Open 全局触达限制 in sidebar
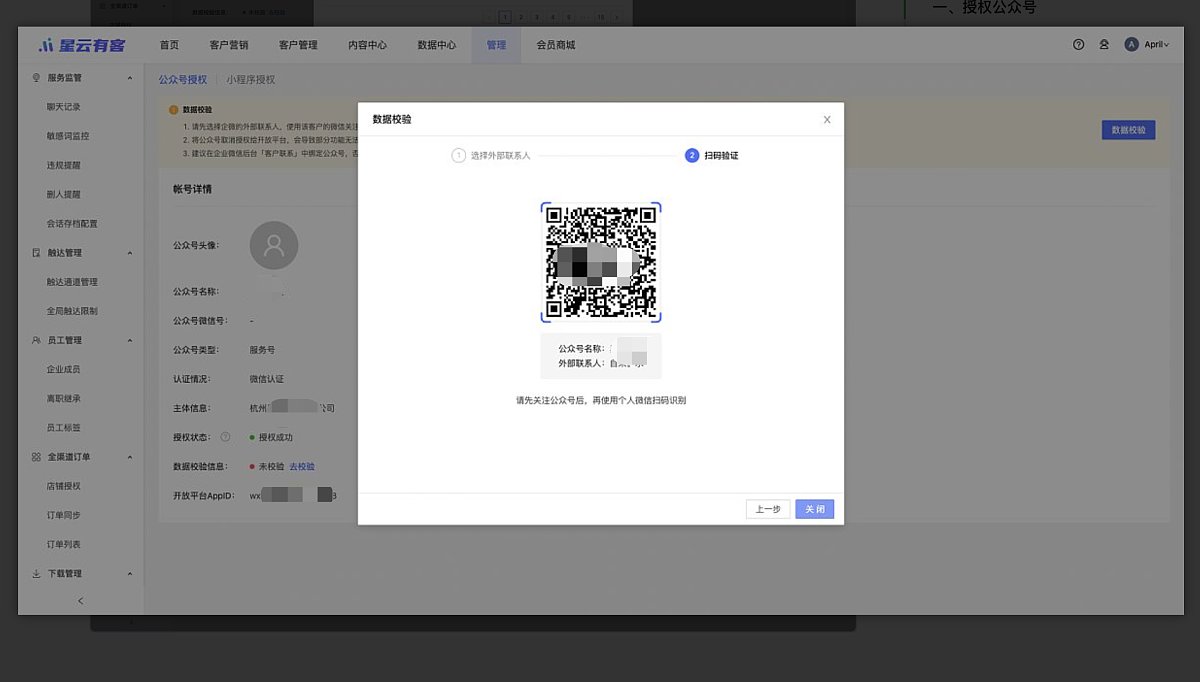The width and height of the screenshot is (1200, 682). [72, 311]
